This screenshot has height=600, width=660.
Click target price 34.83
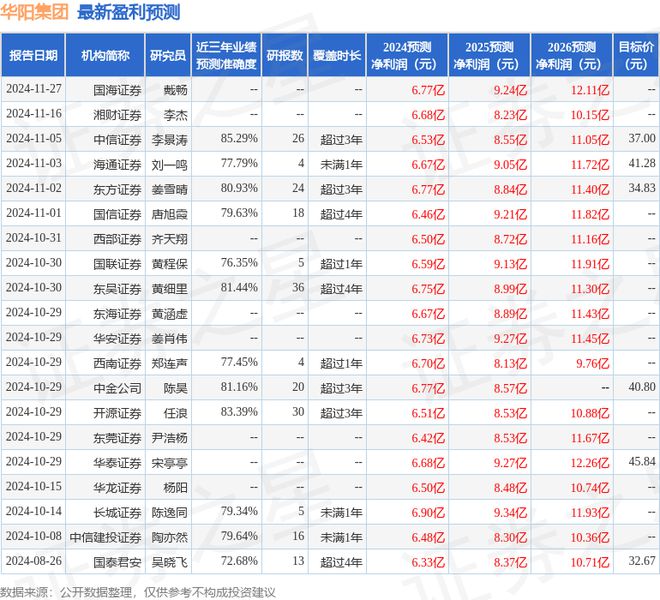(642, 188)
